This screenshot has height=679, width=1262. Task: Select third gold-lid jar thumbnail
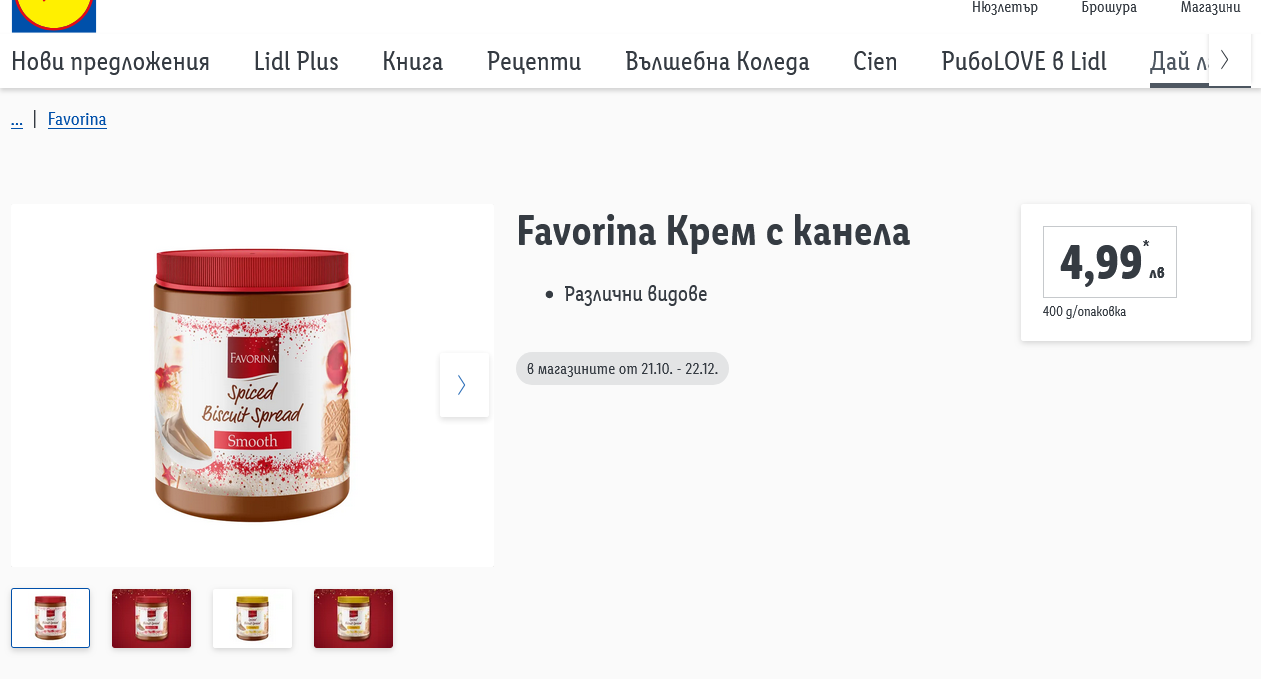[x=252, y=618]
